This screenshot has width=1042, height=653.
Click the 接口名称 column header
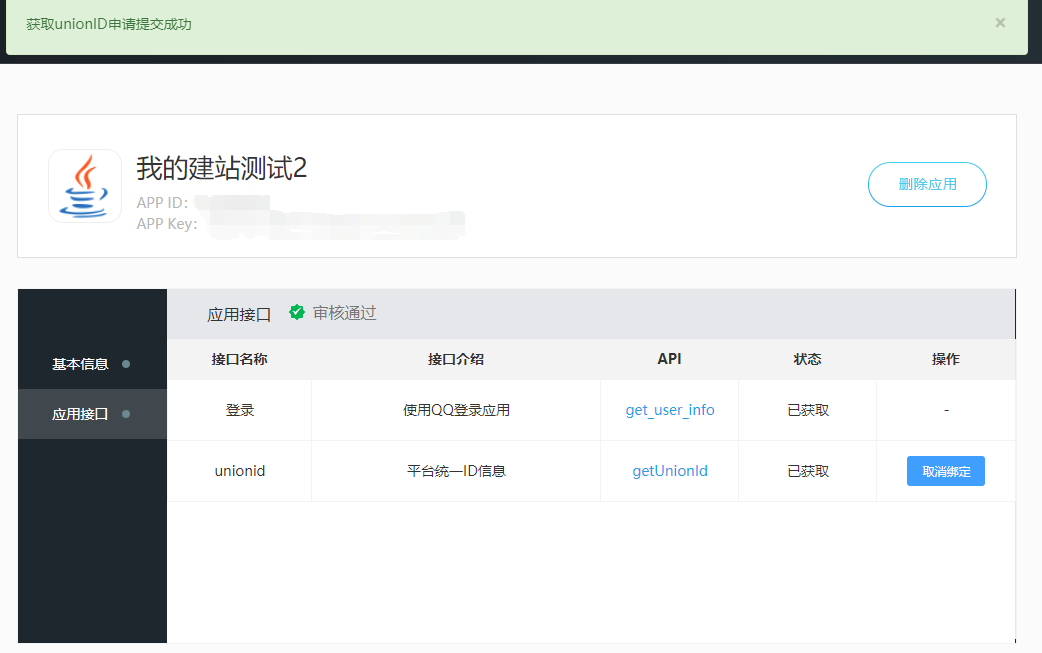pyautogui.click(x=239, y=359)
